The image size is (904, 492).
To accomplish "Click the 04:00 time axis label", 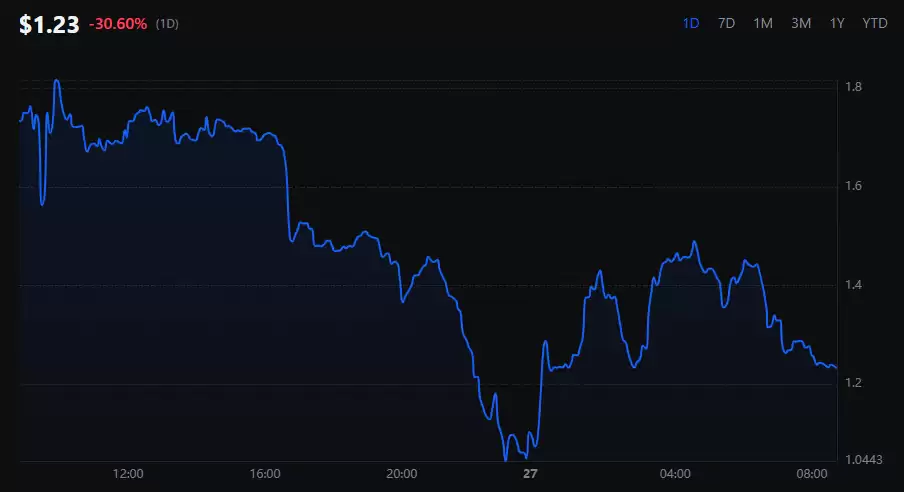I will click(x=675, y=474).
